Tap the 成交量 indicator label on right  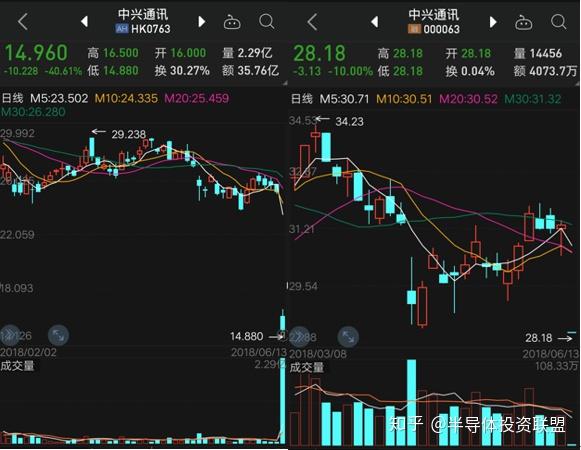pos(306,368)
